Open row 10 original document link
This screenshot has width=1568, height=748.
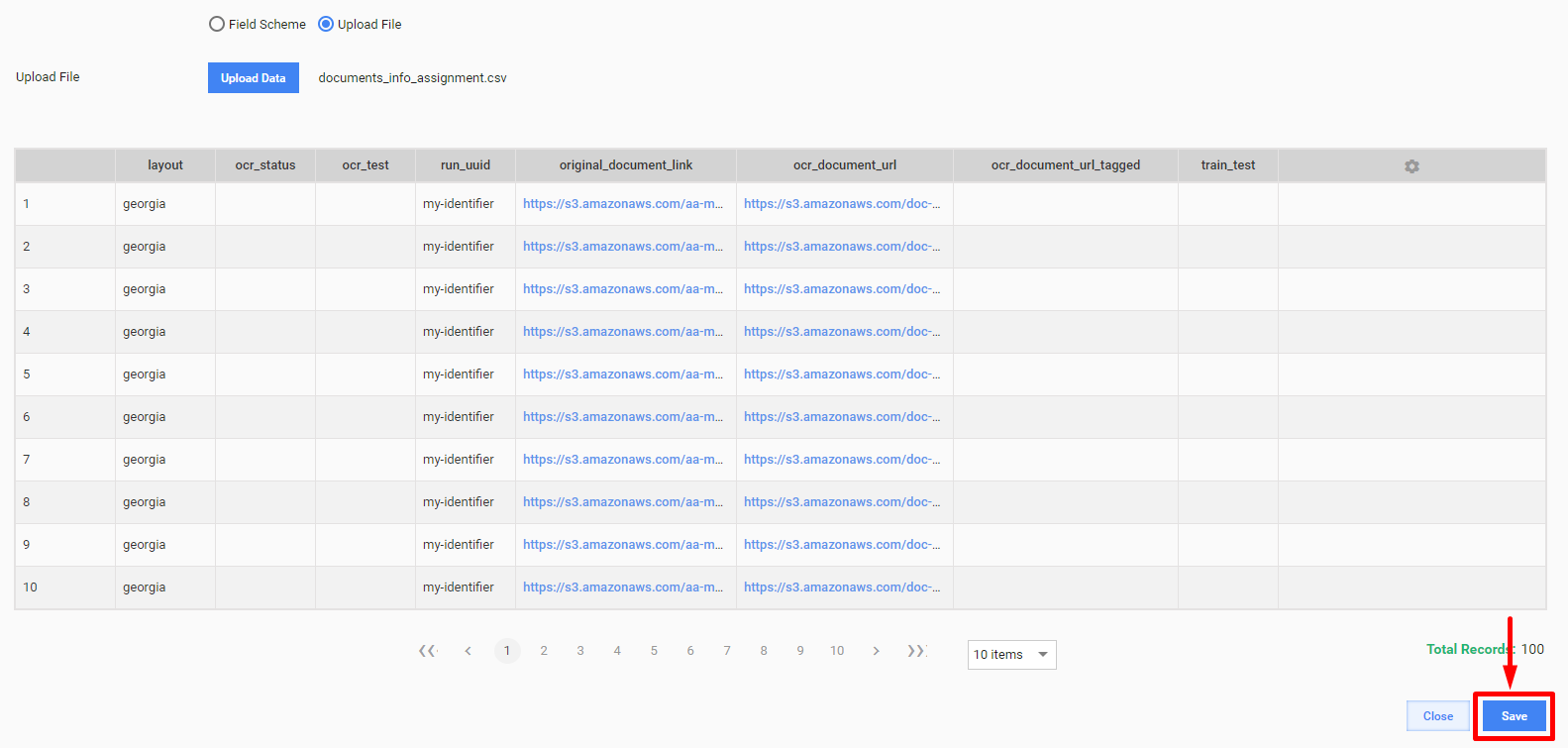point(623,588)
